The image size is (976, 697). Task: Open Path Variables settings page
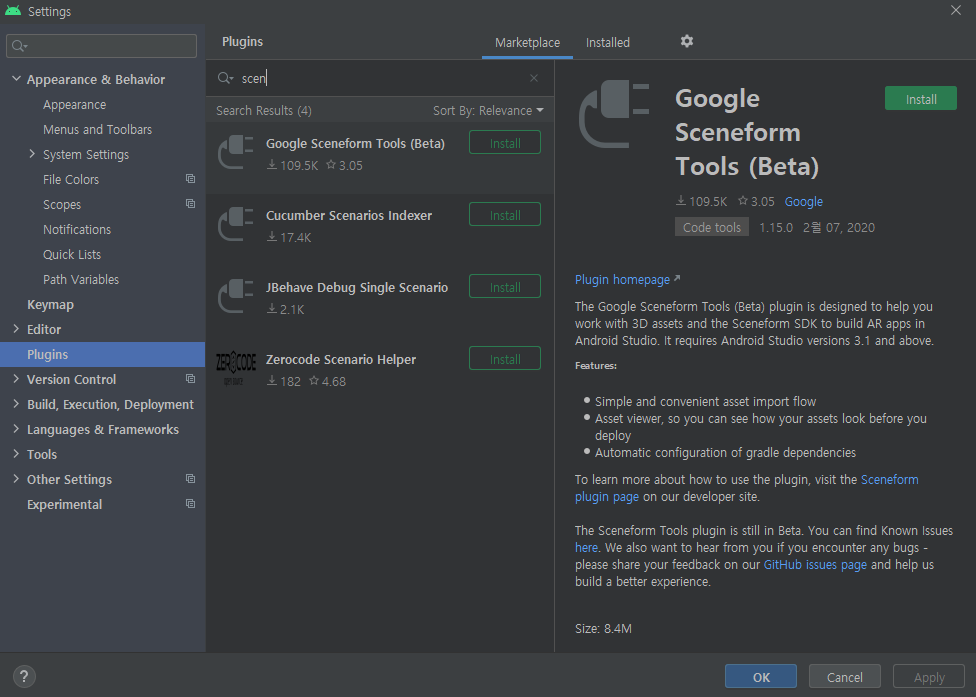pyautogui.click(x=81, y=279)
